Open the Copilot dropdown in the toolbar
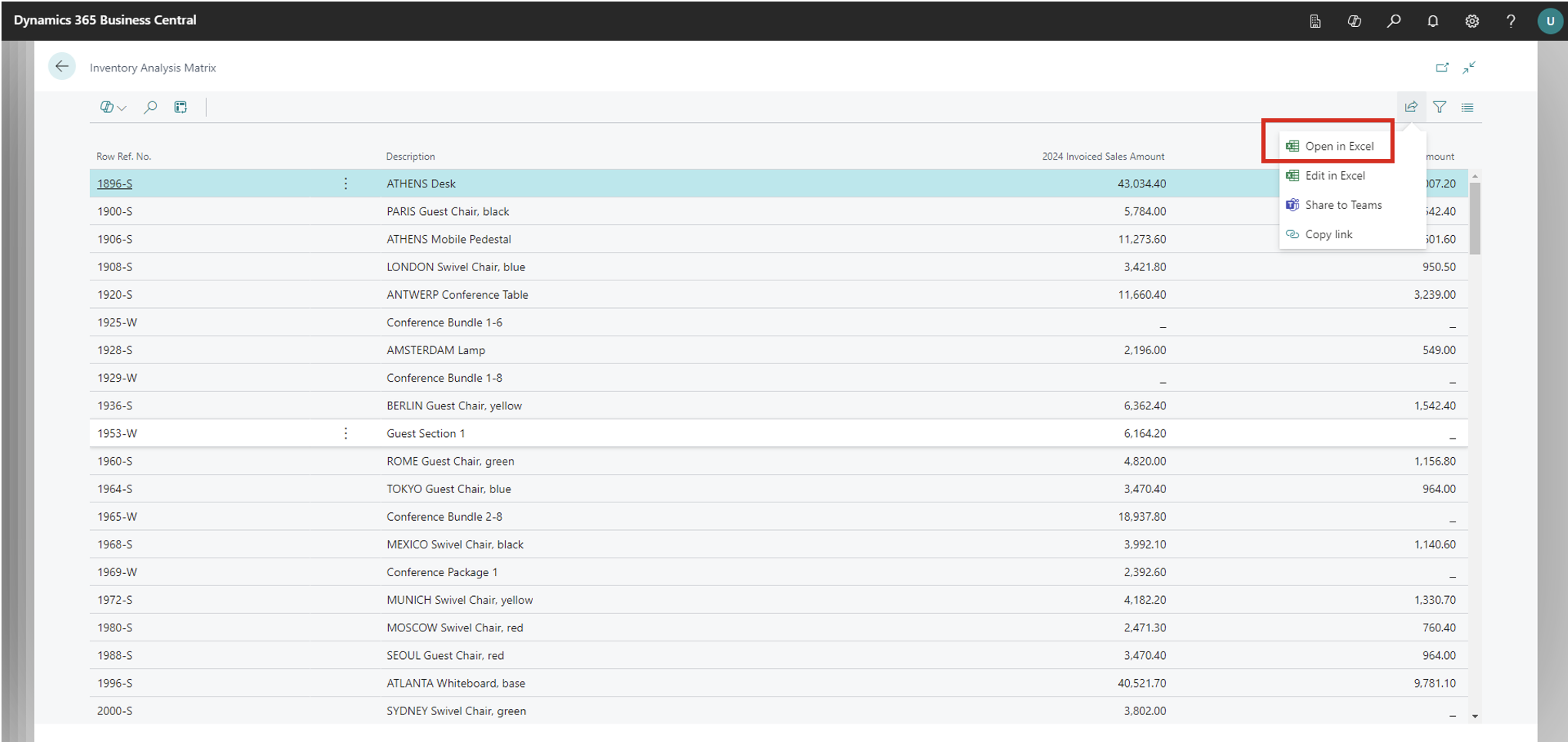 (112, 108)
